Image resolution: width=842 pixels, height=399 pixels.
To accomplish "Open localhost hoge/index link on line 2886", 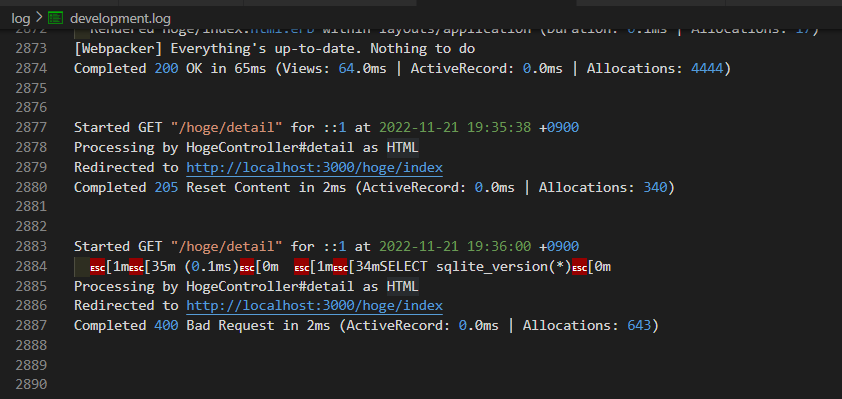I will point(315,306).
